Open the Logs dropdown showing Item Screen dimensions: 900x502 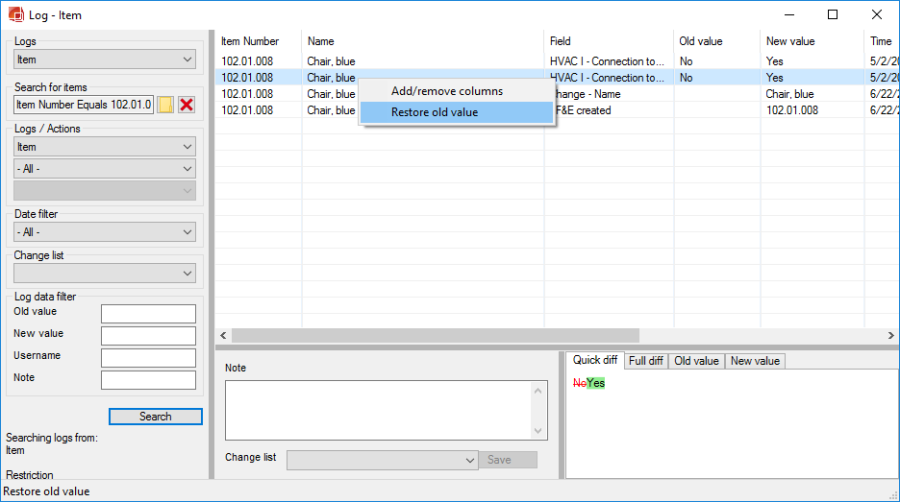click(x=104, y=60)
